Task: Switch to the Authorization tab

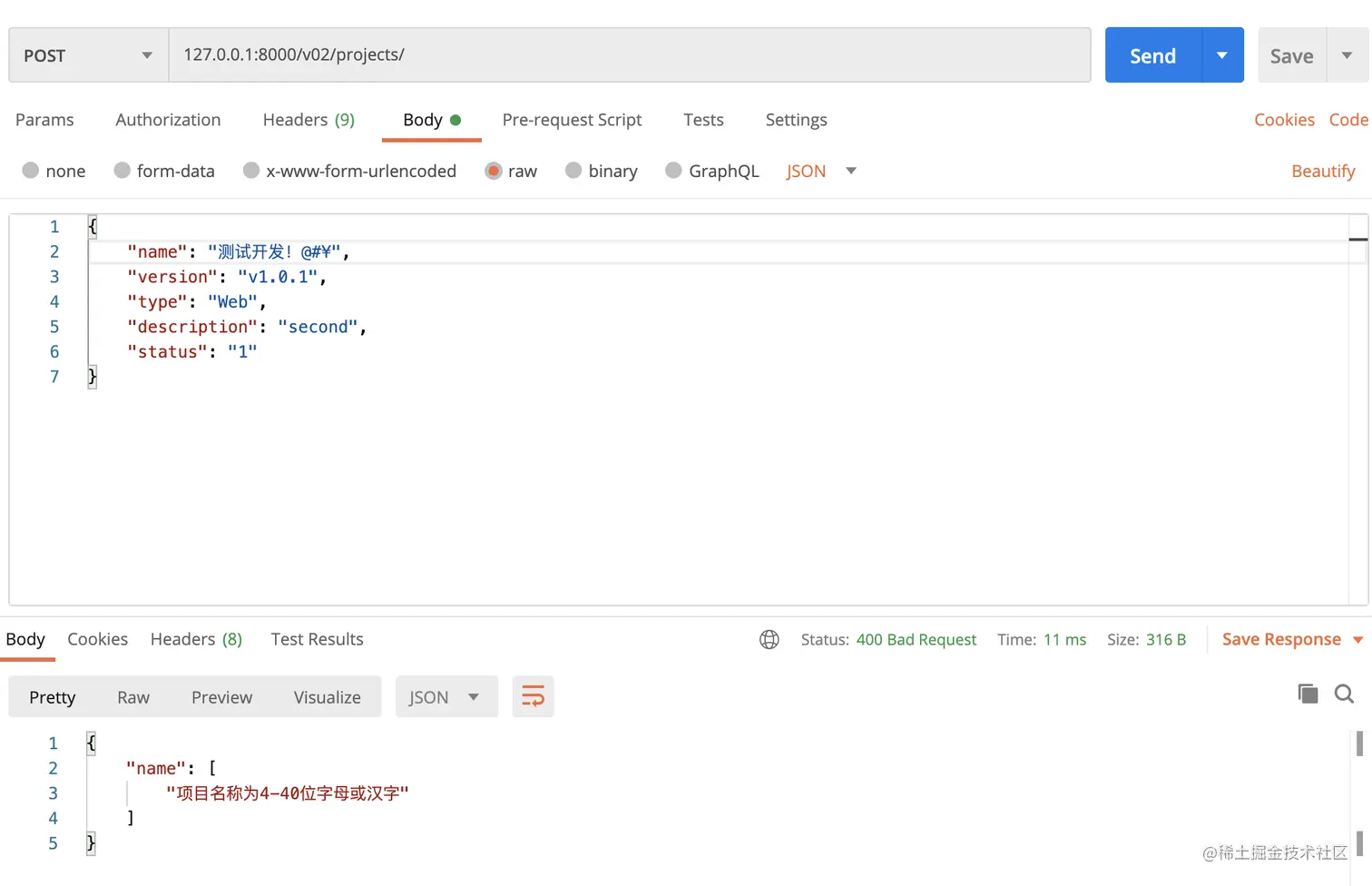Action: 168,120
